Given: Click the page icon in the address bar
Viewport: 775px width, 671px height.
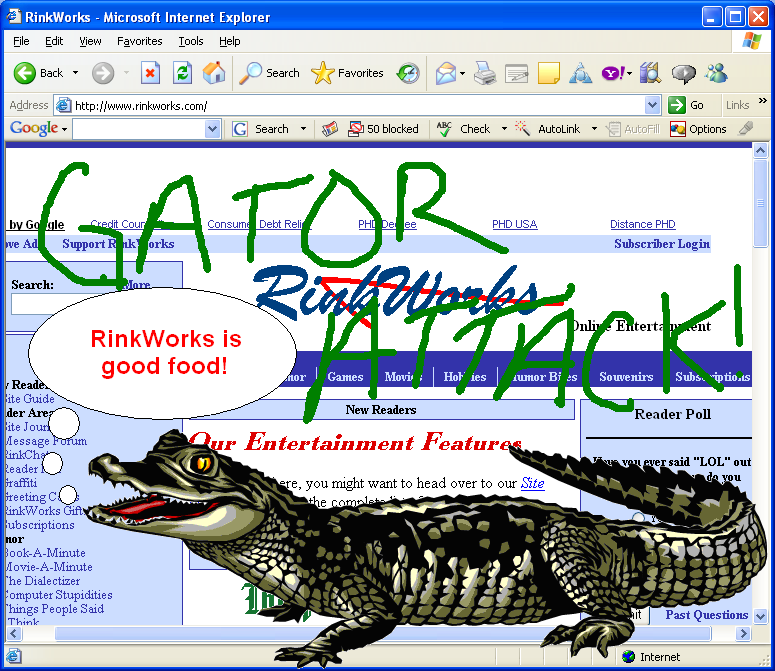Looking at the screenshot, I should click(63, 105).
